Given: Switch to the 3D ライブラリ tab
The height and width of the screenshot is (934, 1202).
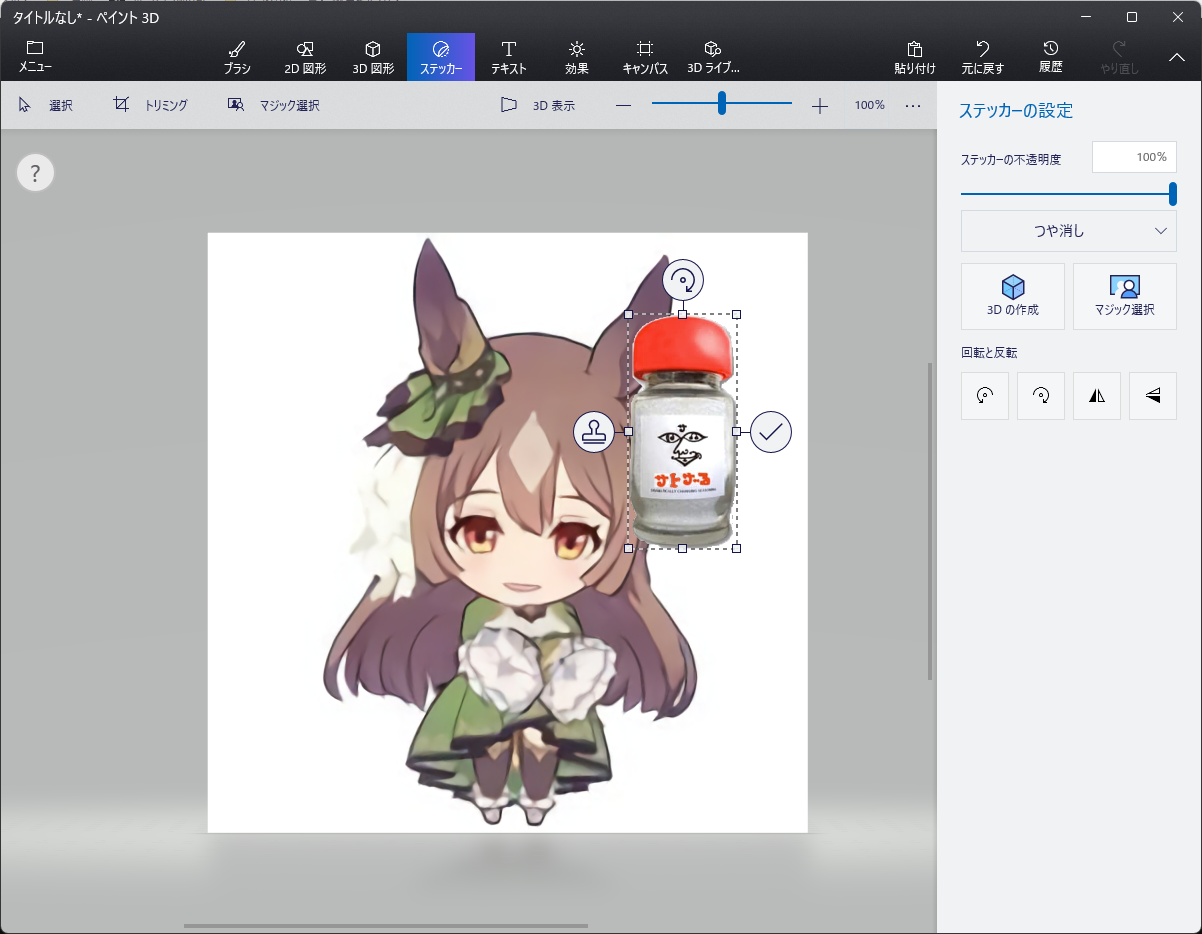Looking at the screenshot, I should tap(713, 57).
